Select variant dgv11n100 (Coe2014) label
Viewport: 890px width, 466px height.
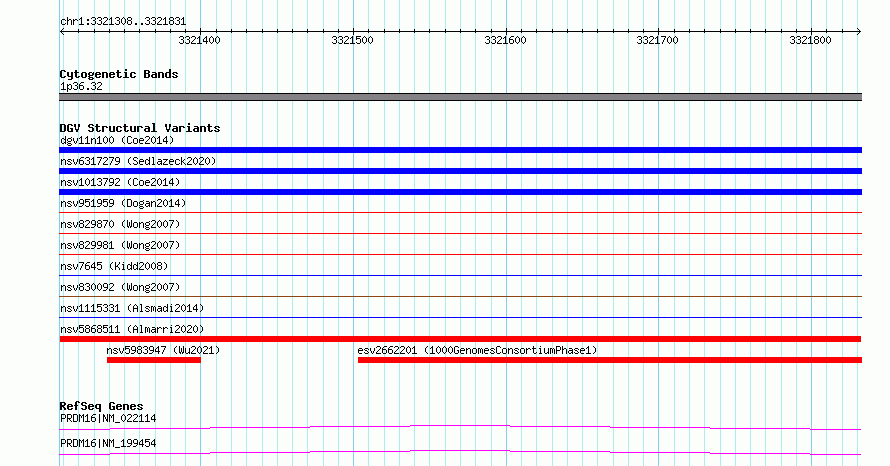(x=117, y=140)
